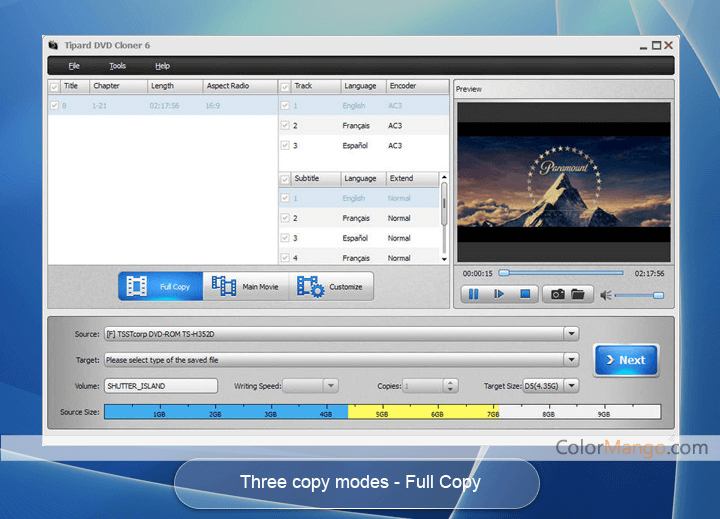Click the step-forward frame button
The height and width of the screenshot is (519, 720).
(x=499, y=294)
